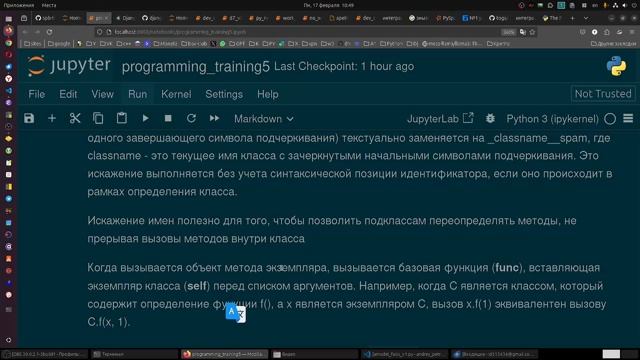Screen dimensions: 640x360
Task: Open the other bookmarks folder at right
Action: (x=613, y=43)
